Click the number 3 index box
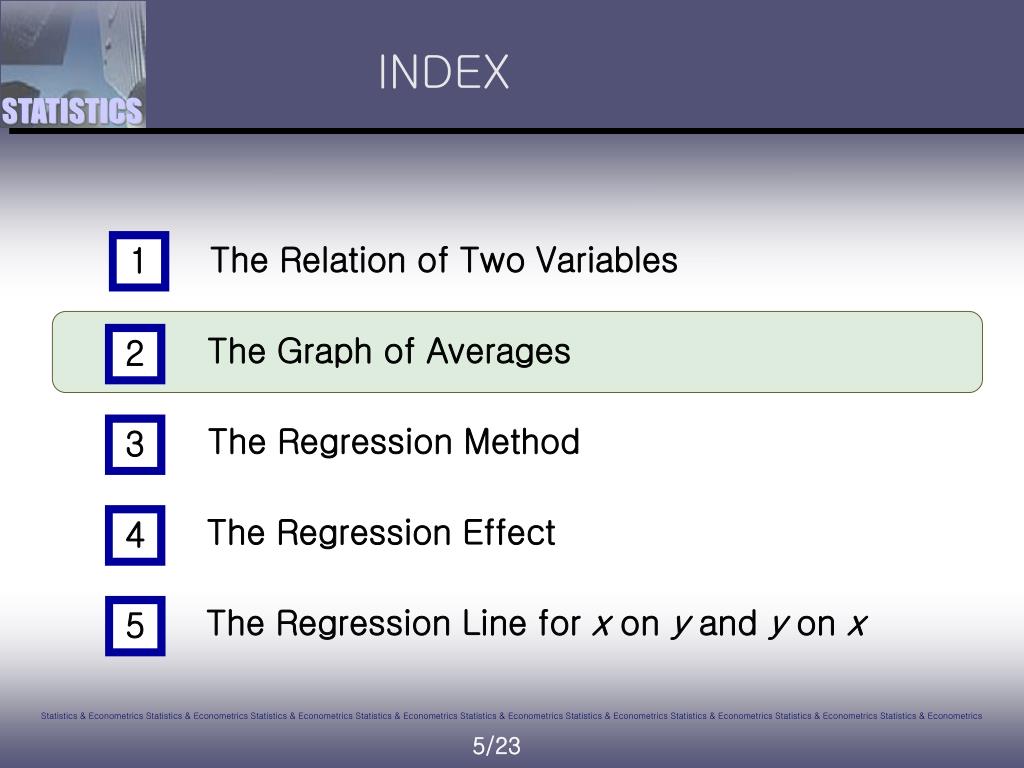Image resolution: width=1024 pixels, height=768 pixels. (x=135, y=444)
